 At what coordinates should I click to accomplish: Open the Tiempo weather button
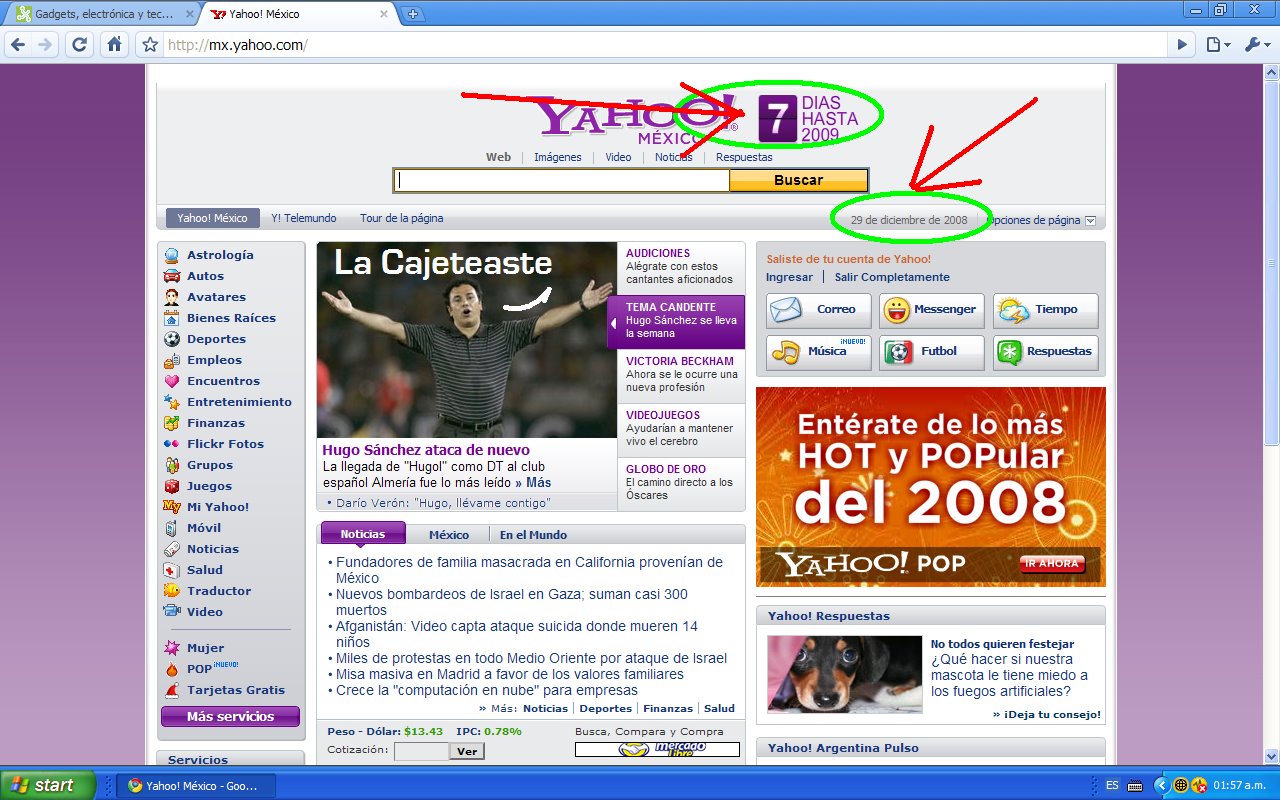(x=1045, y=310)
